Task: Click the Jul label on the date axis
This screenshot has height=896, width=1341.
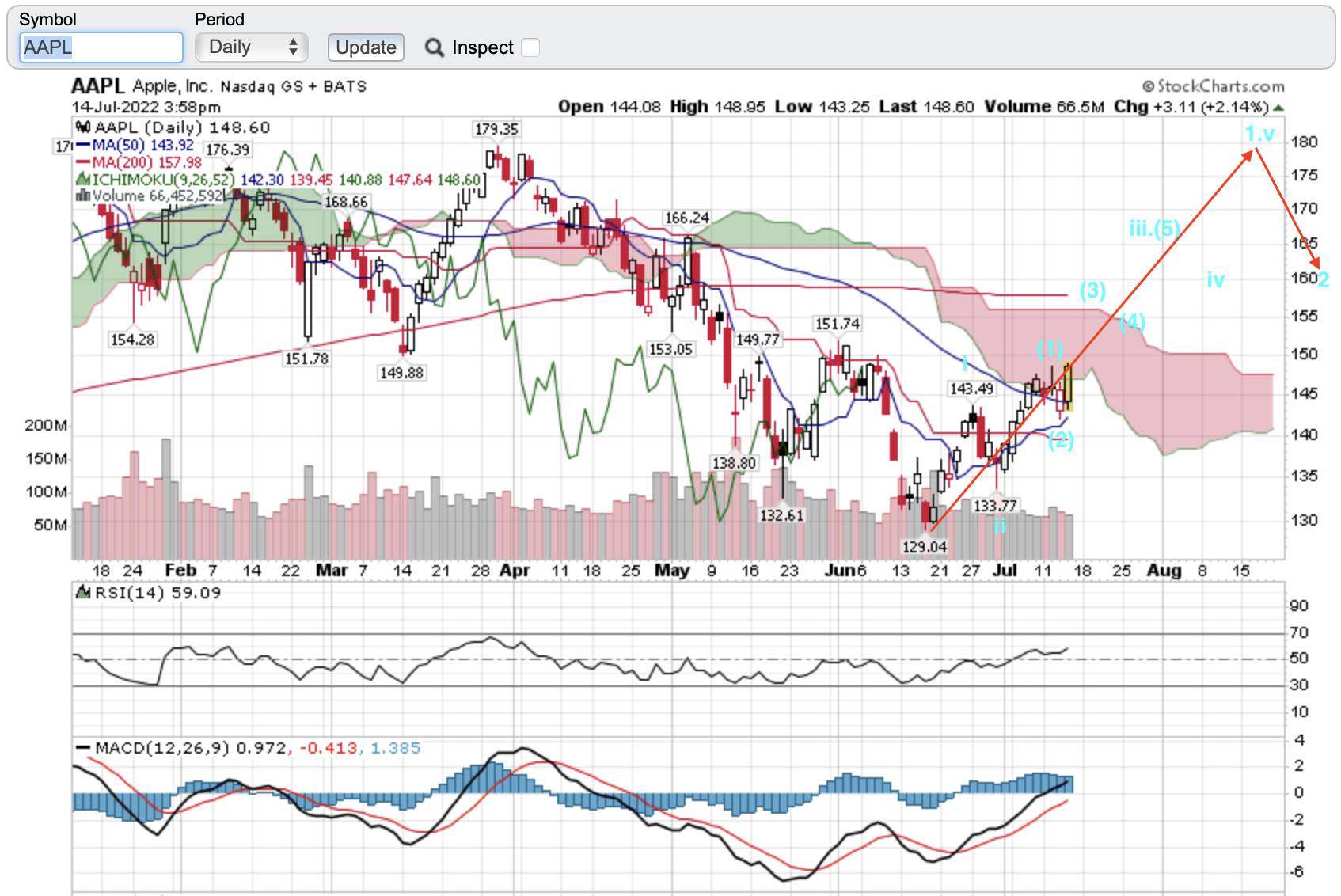Action: coord(1005,571)
